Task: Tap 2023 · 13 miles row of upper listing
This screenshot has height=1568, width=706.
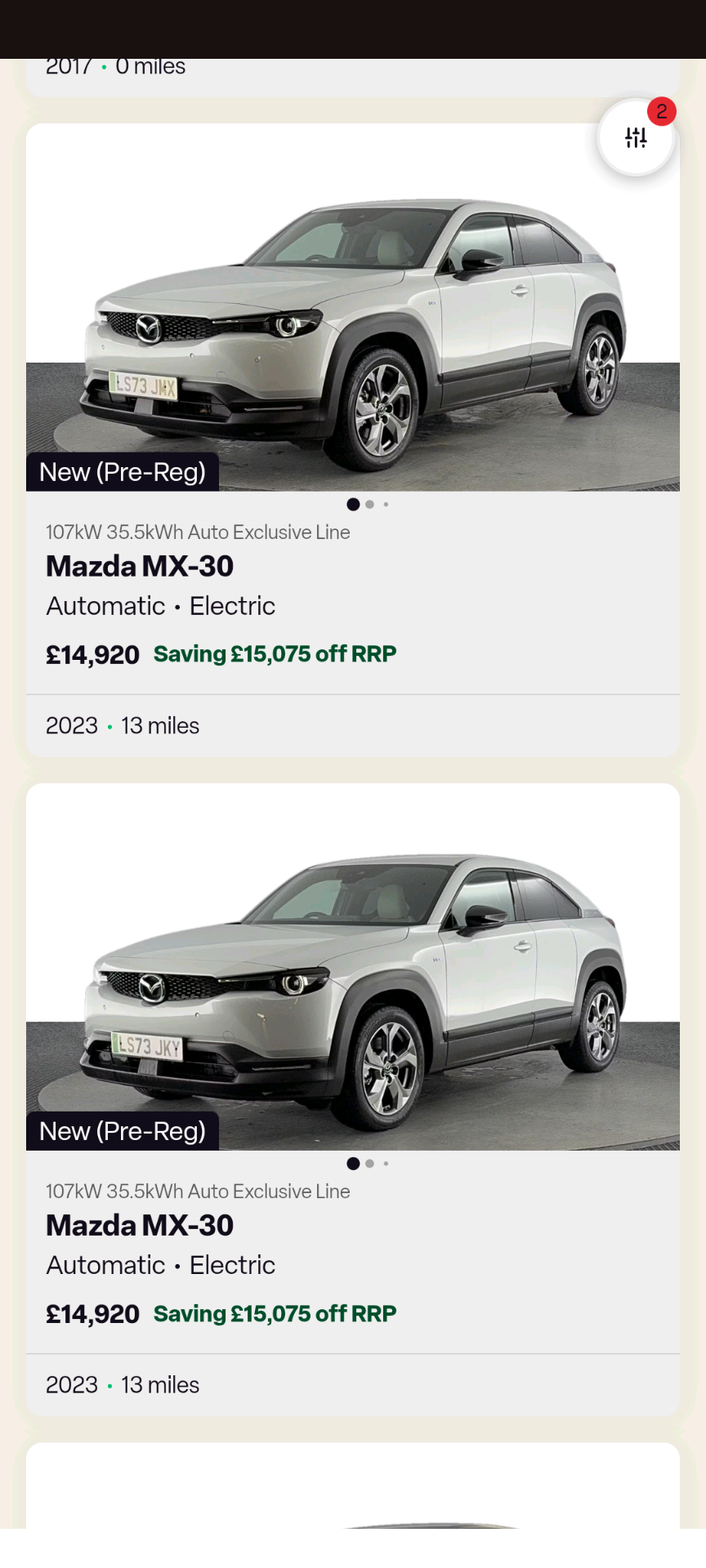Action: pos(123,726)
